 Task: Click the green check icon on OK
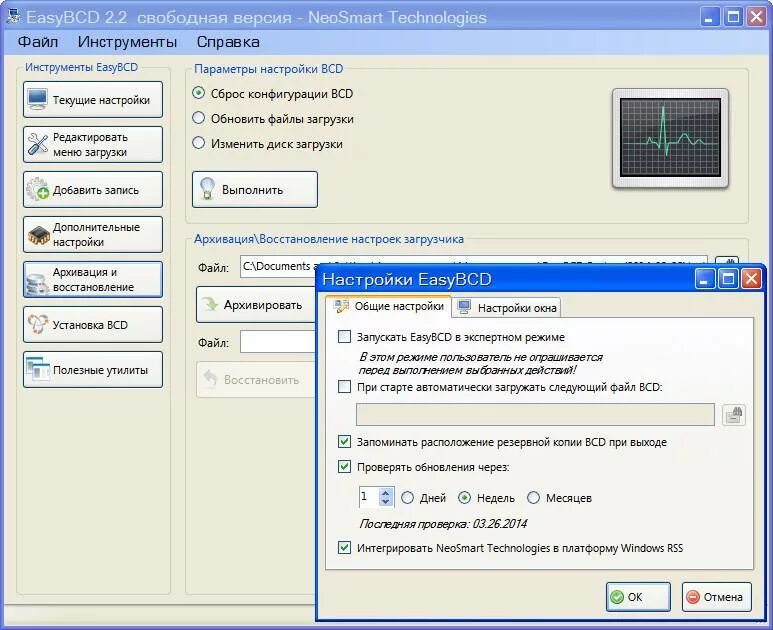tap(617, 597)
